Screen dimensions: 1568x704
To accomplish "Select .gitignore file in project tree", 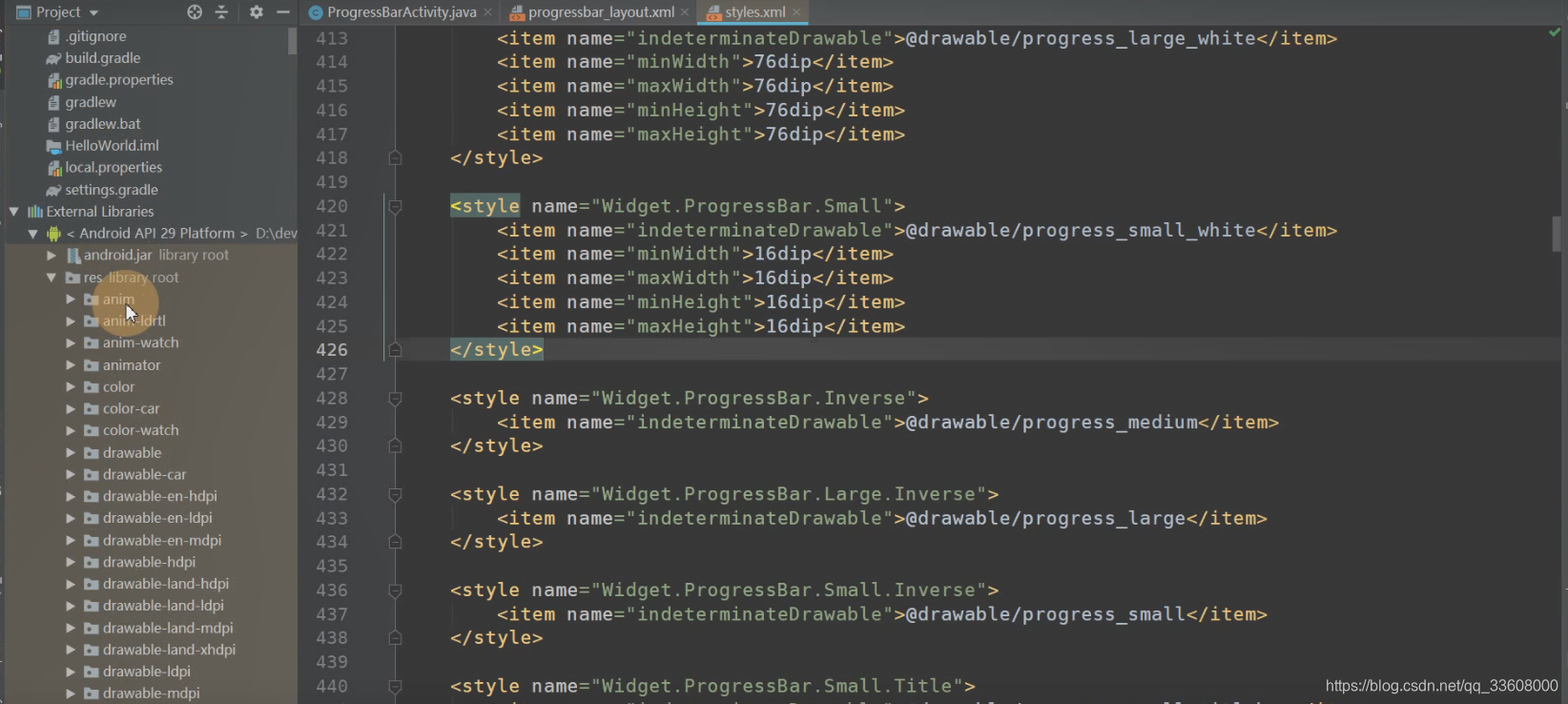I will (x=95, y=36).
